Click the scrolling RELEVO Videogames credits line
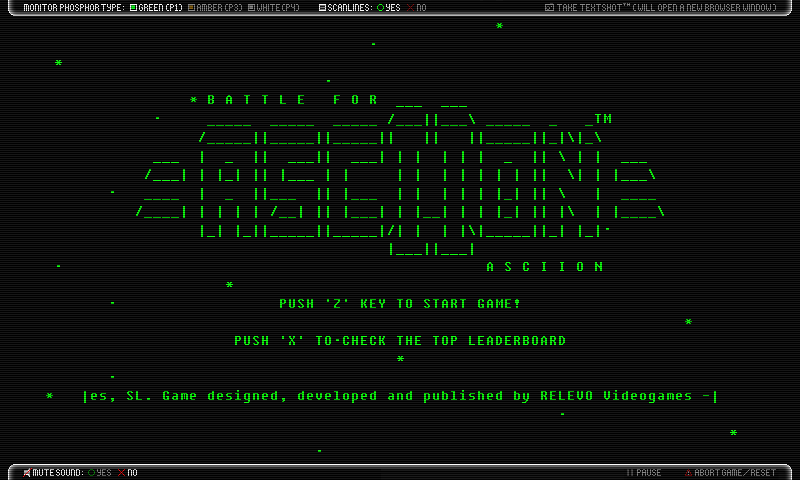Viewport: 800px width, 480px height. [400, 396]
